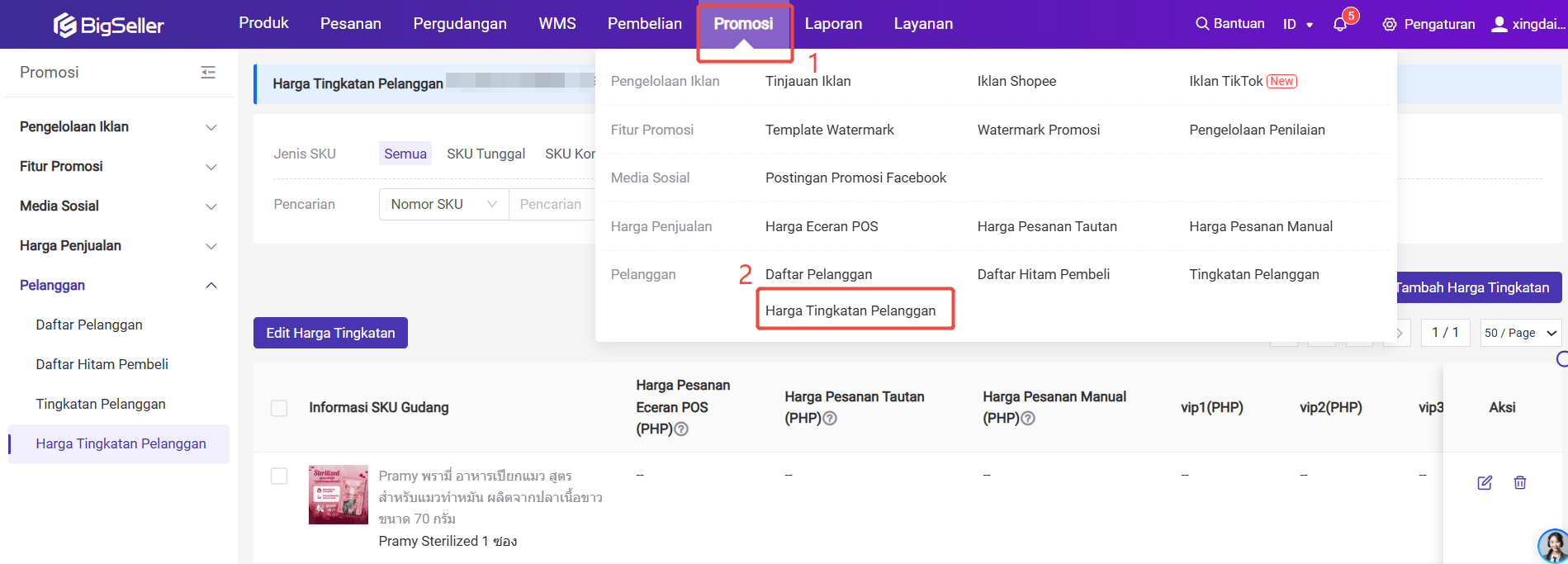Open the notifications bell icon
The width and height of the screenshot is (1568, 564).
[1340, 25]
